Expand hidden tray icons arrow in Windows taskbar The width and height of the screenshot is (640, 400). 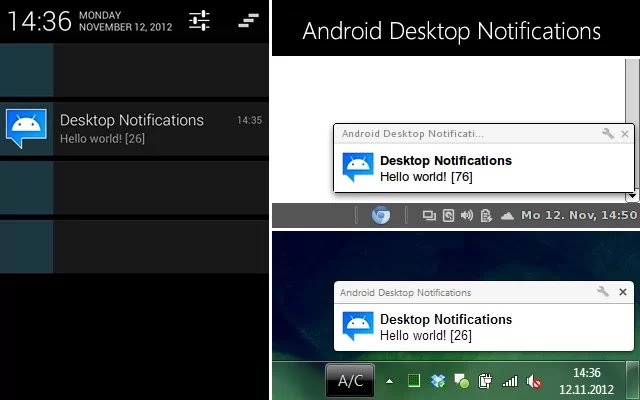(389, 382)
